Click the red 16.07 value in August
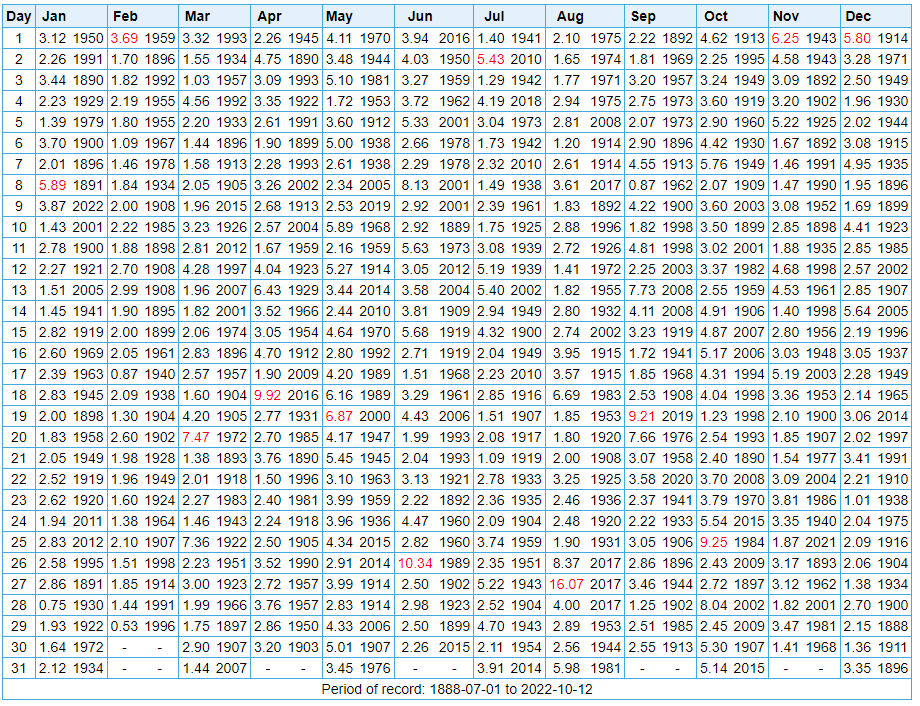Viewport: 920px width, 706px height. pos(569,584)
